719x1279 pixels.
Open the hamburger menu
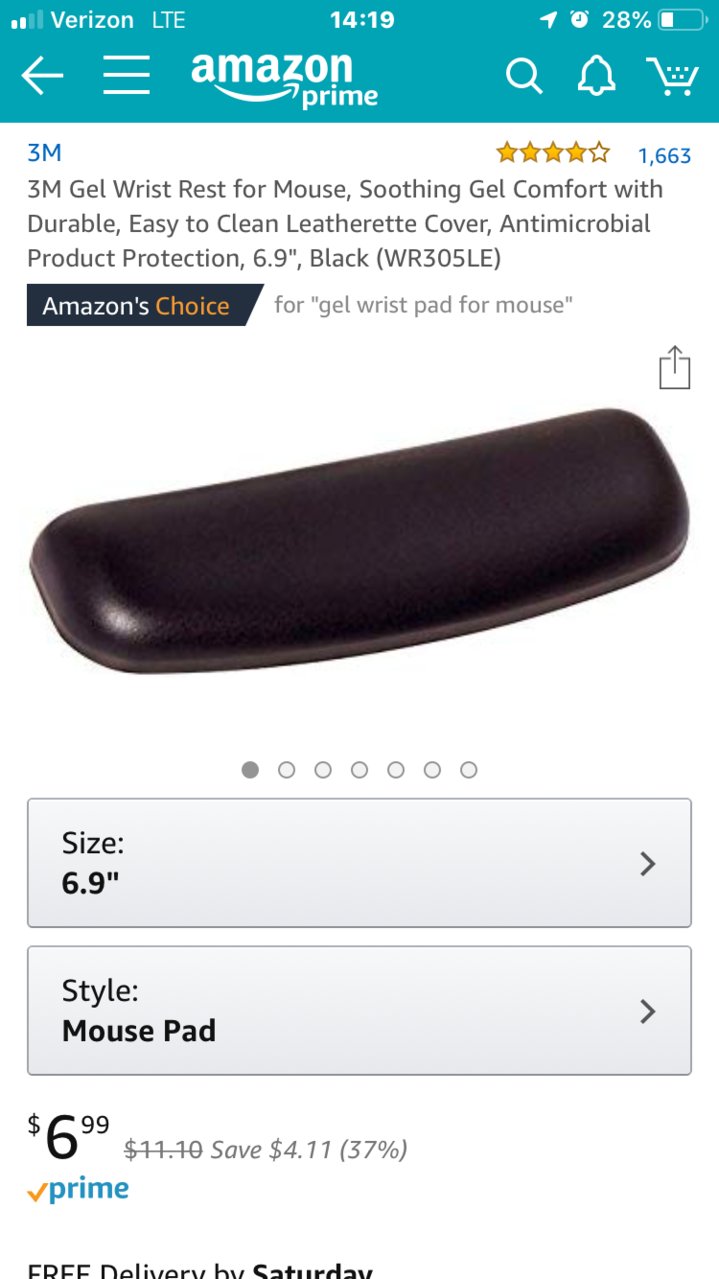coord(126,76)
